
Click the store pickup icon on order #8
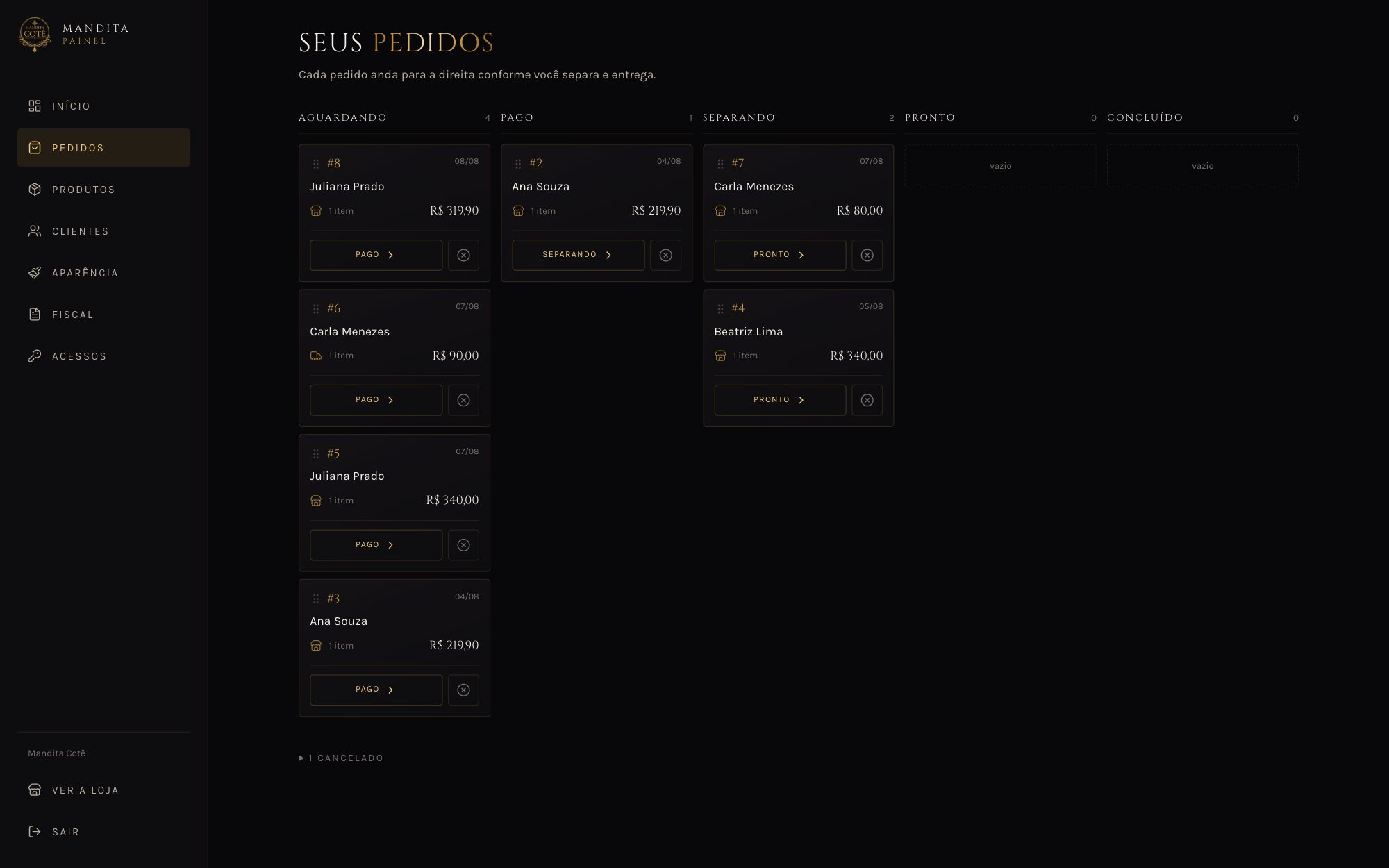[x=316, y=210]
